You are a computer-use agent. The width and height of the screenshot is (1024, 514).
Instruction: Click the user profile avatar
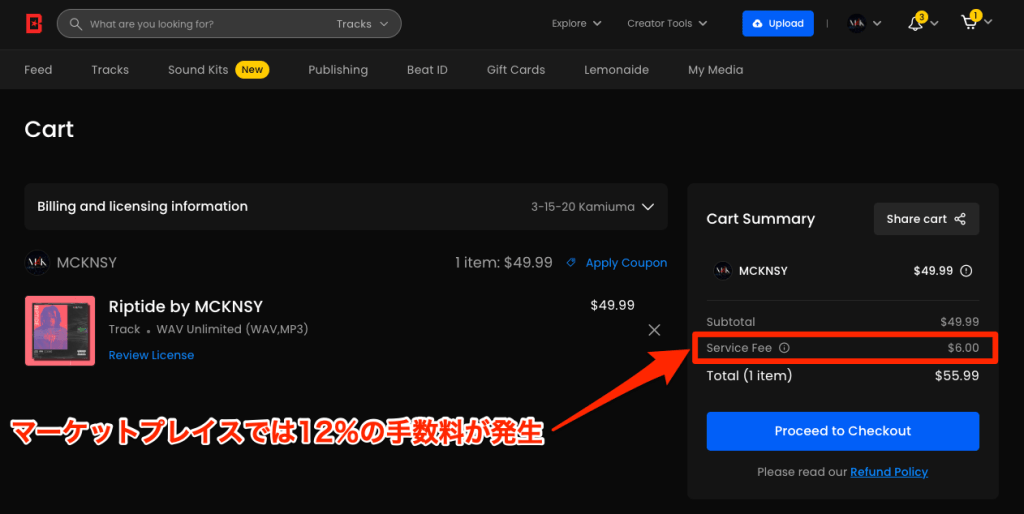pyautogui.click(x=857, y=23)
